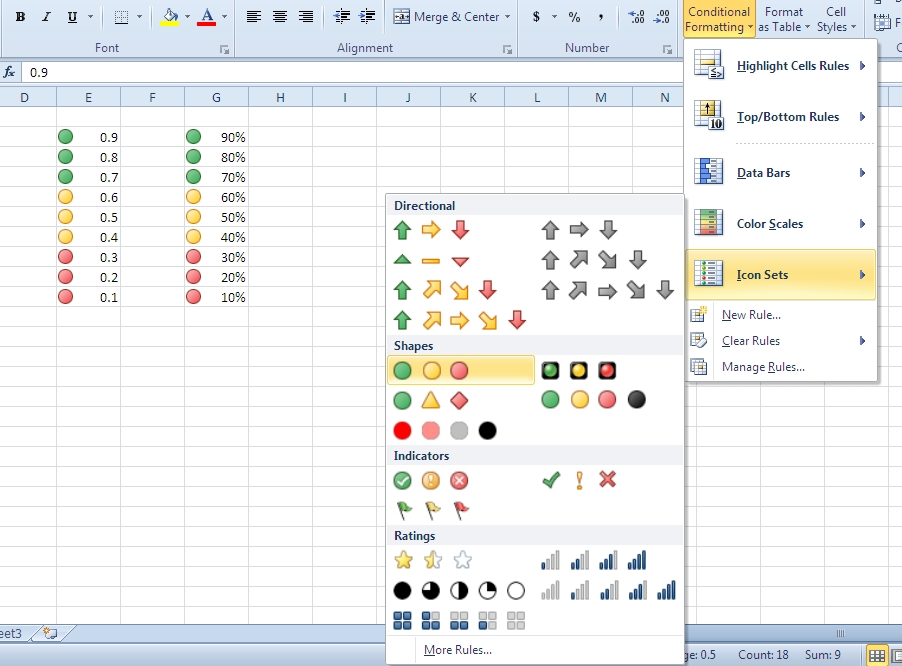The height and width of the screenshot is (666, 902).
Task: Open Font dialog launcher
Action: 224,50
